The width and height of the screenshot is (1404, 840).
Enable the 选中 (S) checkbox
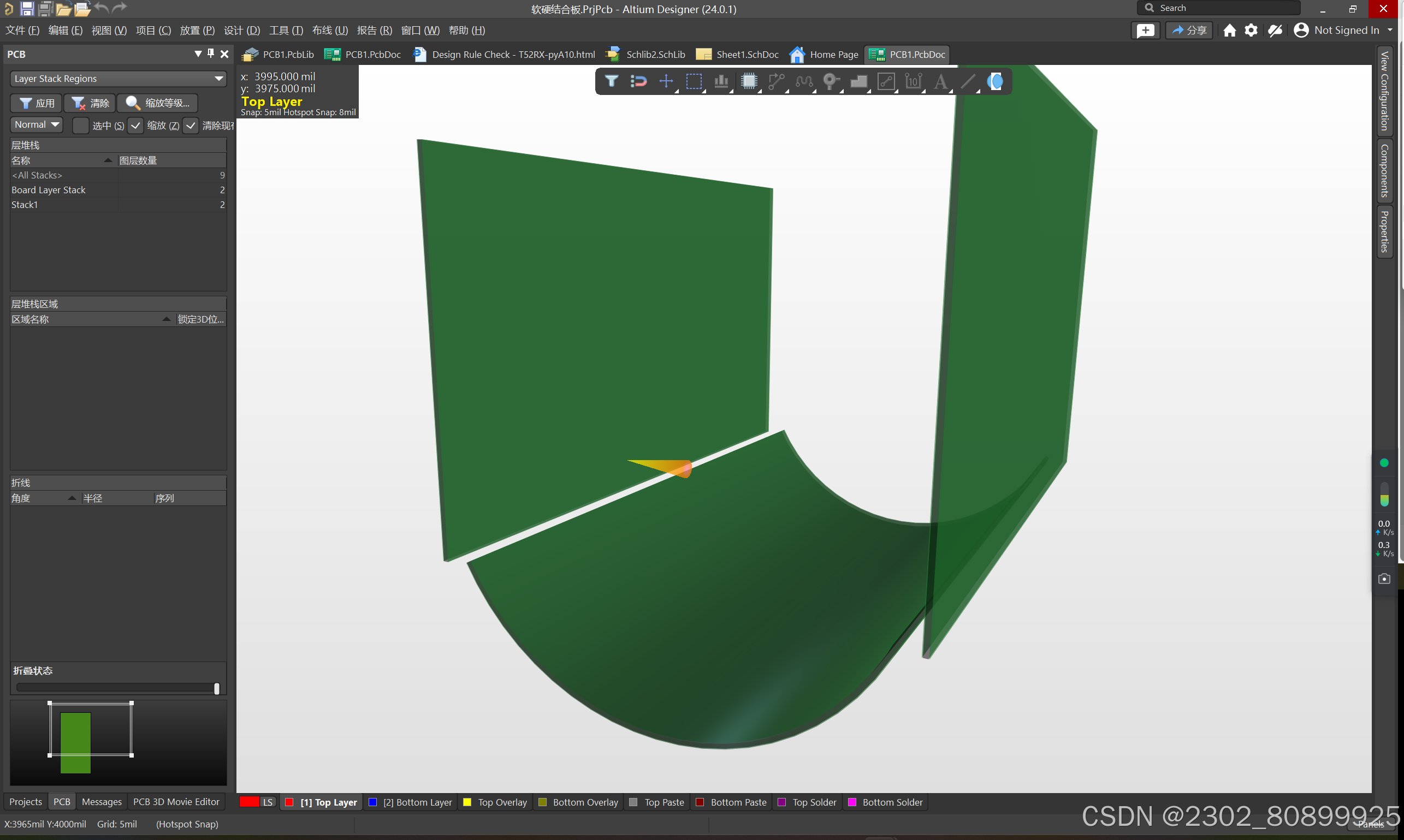81,125
